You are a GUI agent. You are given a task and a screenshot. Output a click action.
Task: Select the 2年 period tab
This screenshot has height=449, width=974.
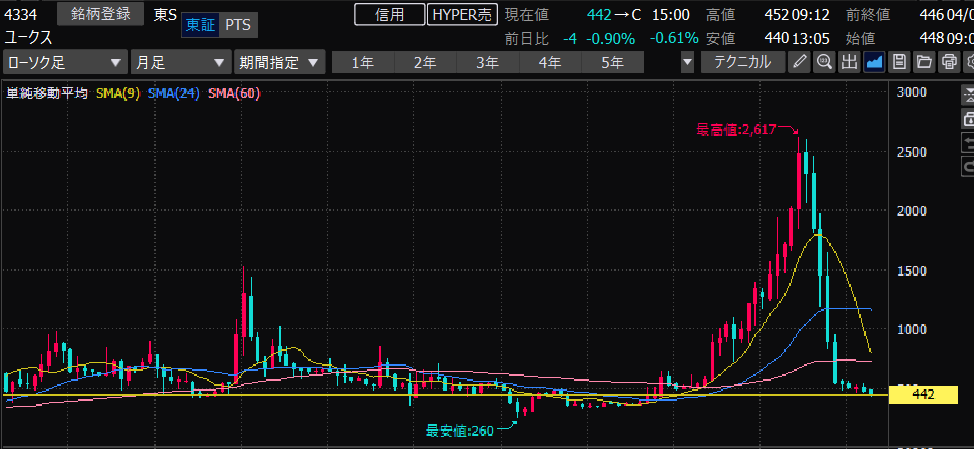tap(426, 63)
